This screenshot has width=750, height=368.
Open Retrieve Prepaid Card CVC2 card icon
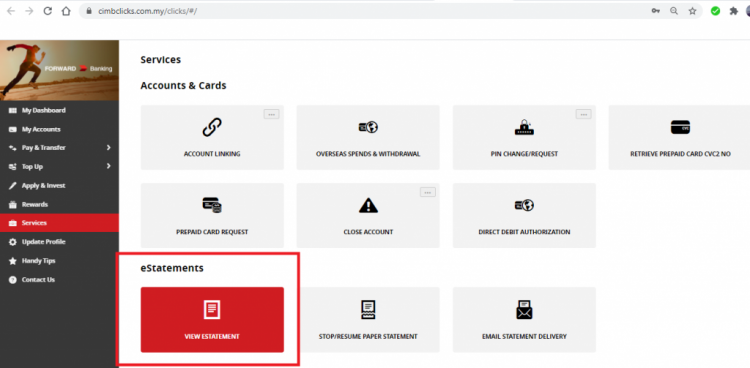point(680,127)
